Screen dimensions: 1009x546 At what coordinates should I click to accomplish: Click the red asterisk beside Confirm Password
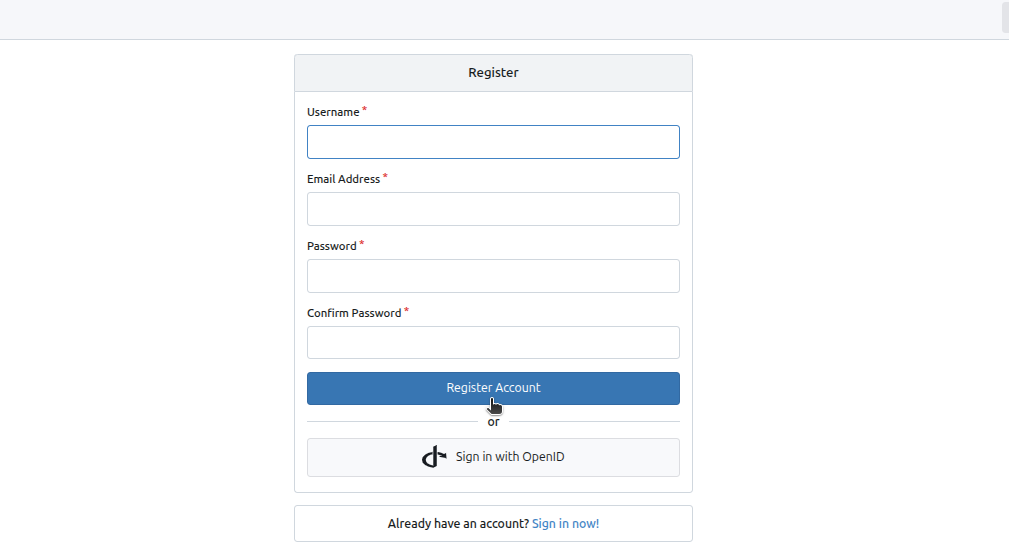(x=406, y=310)
